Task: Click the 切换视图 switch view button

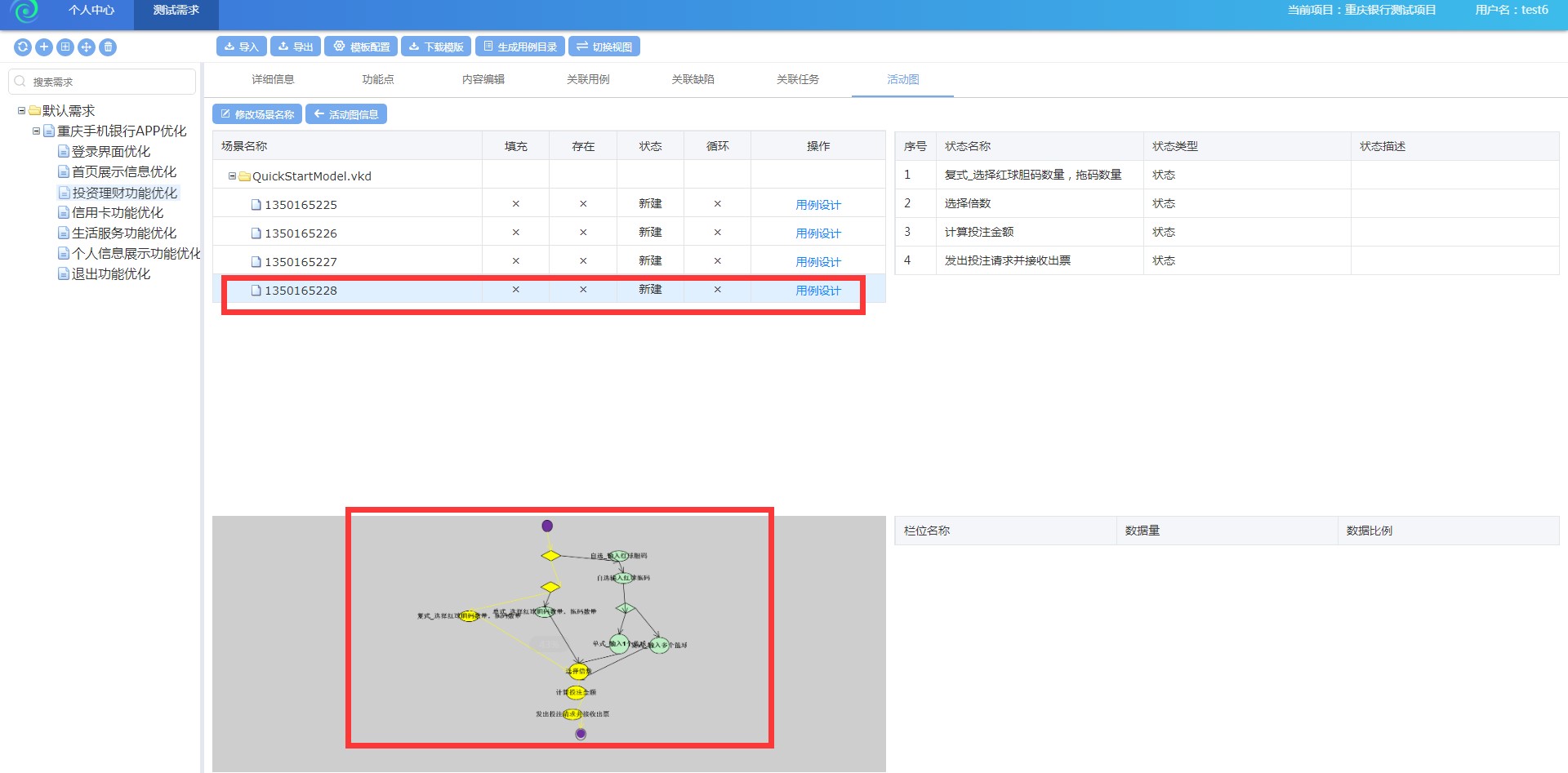Action: pos(604,47)
